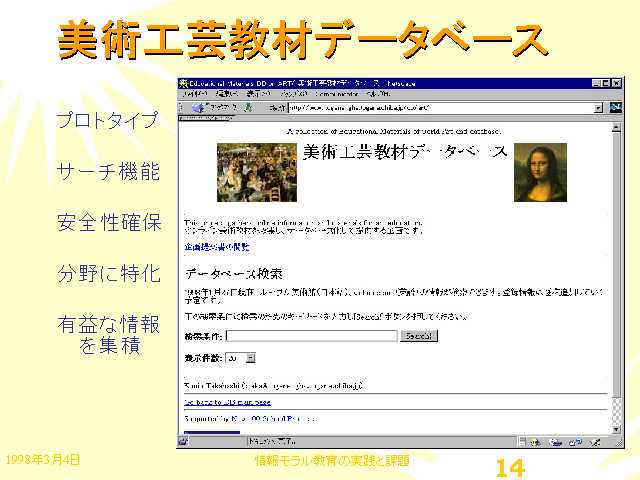Click the Renoir painting thumbnail
Screen dimensions: 640x480
(x=257, y=172)
